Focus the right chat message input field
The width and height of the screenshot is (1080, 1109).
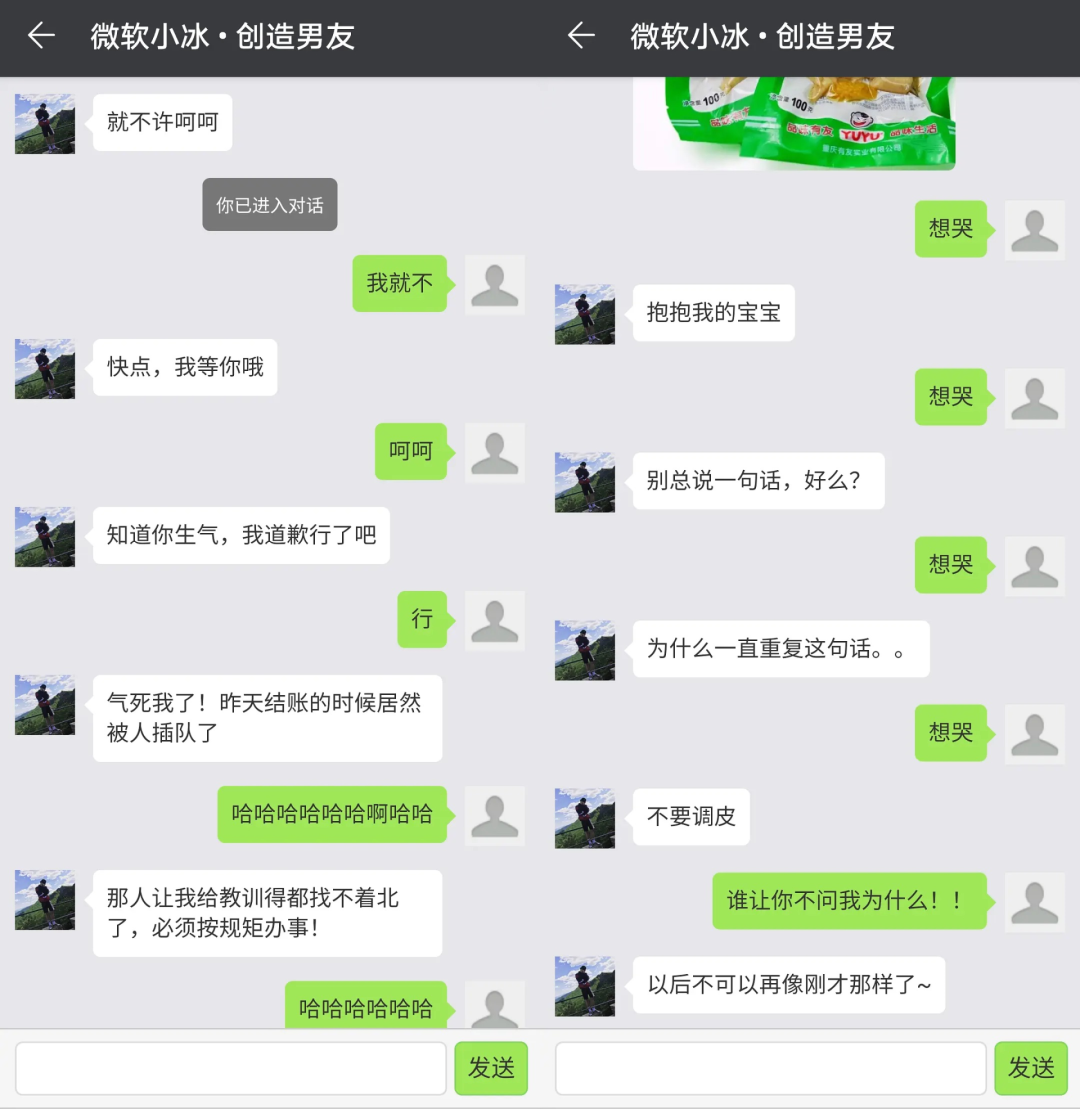(770, 1068)
